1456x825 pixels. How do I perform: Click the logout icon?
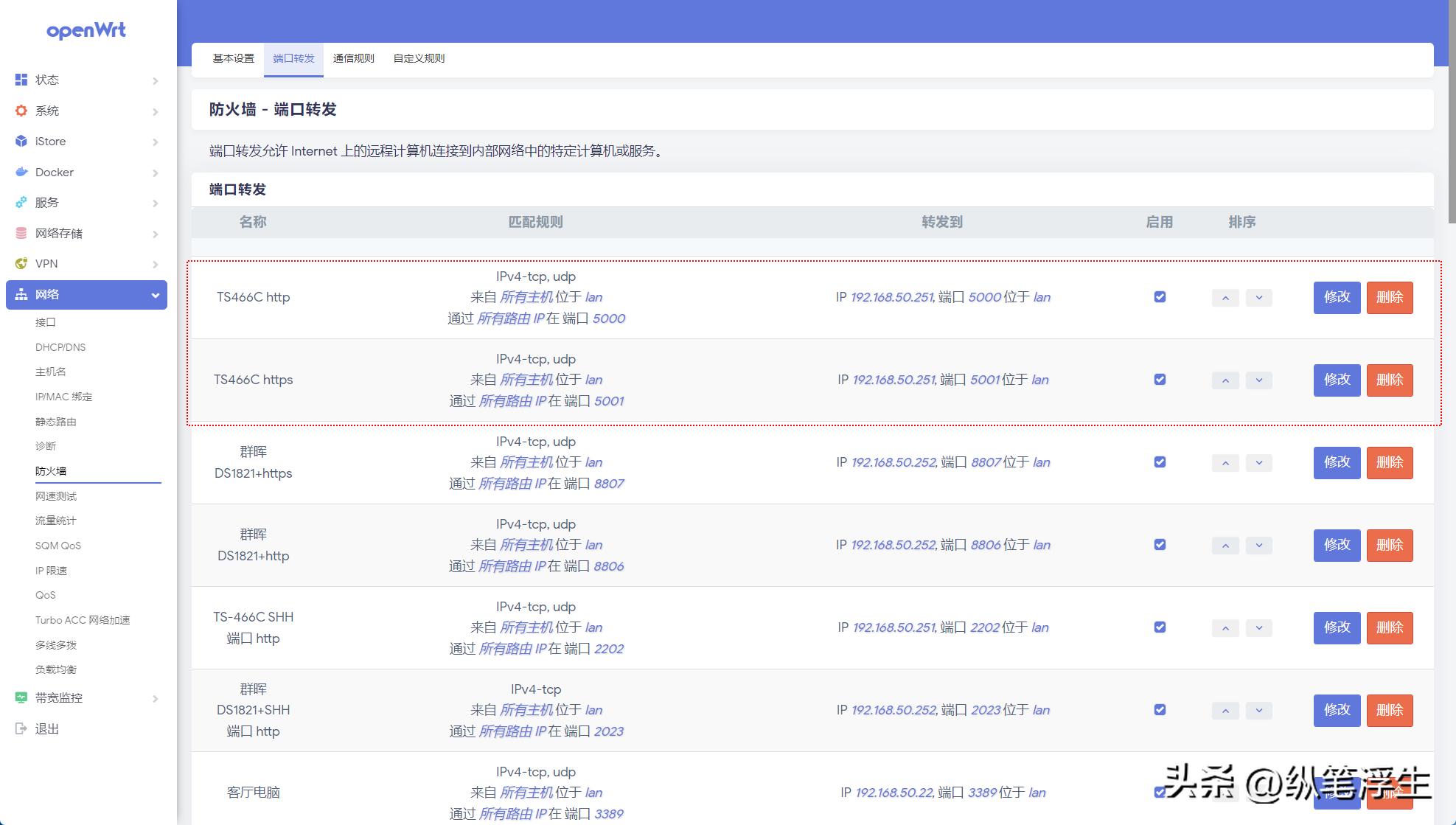21,728
